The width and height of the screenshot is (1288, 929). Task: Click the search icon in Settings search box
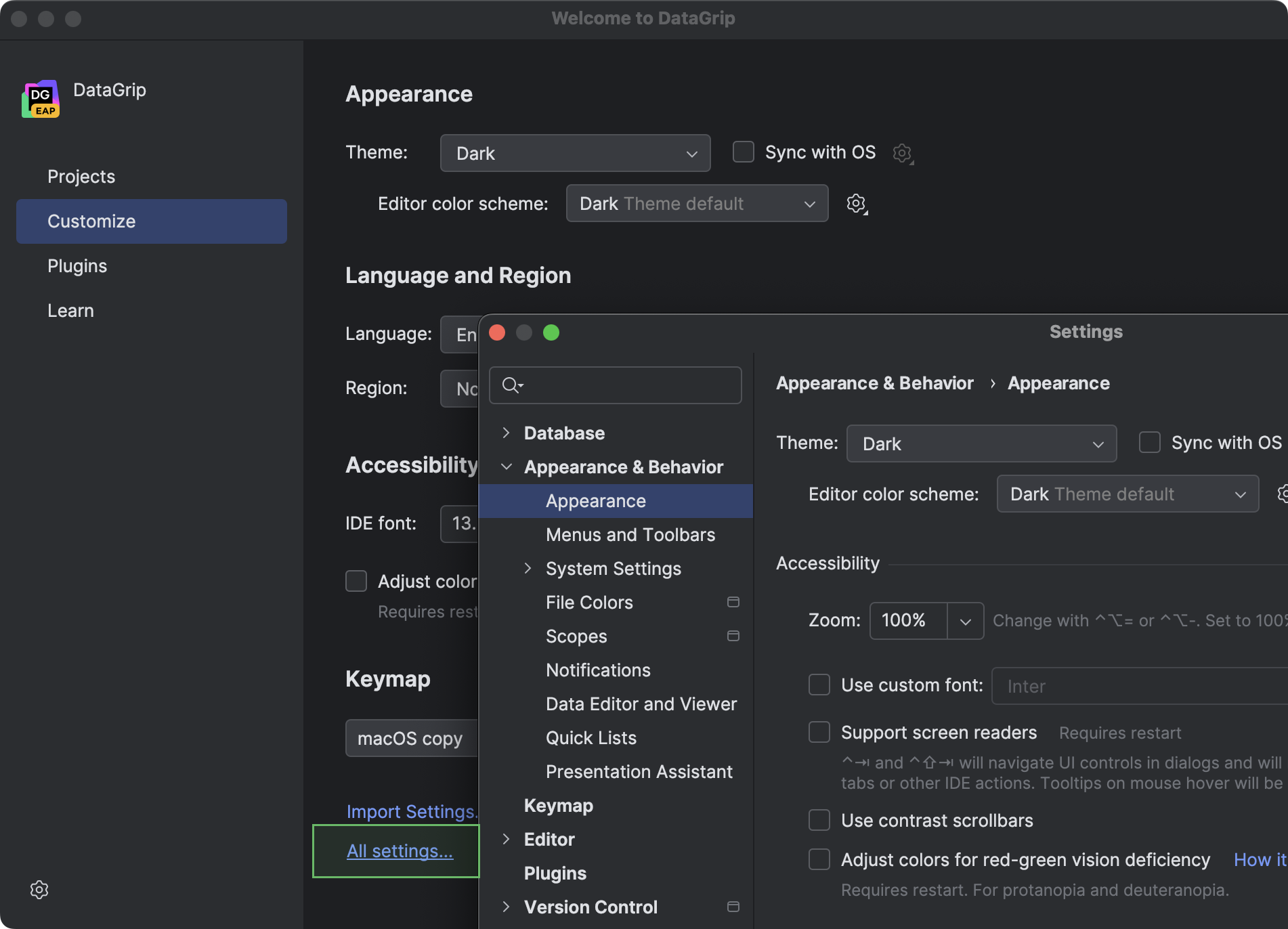pyautogui.click(x=512, y=385)
